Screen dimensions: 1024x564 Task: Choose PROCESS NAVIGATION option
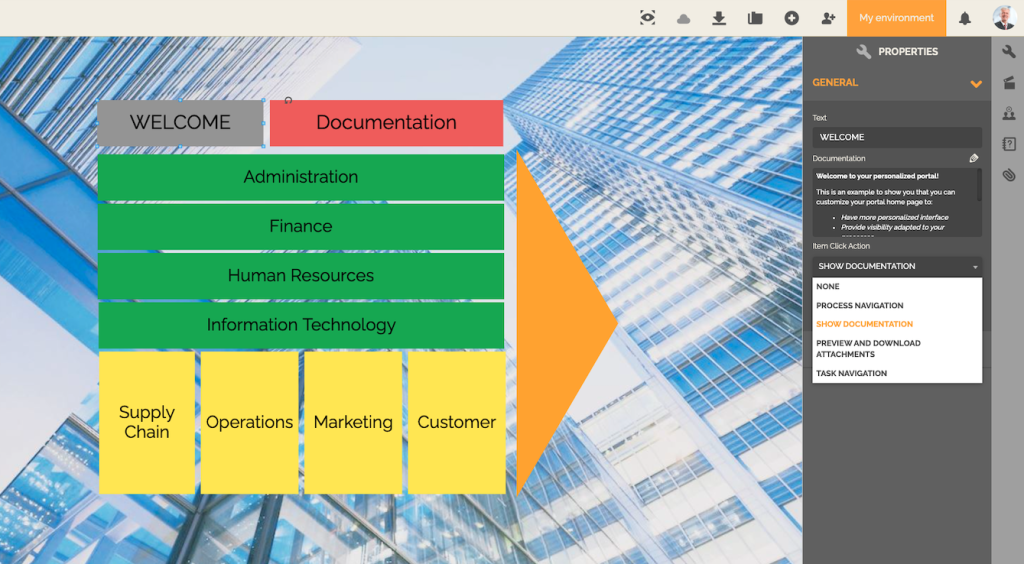click(x=859, y=306)
